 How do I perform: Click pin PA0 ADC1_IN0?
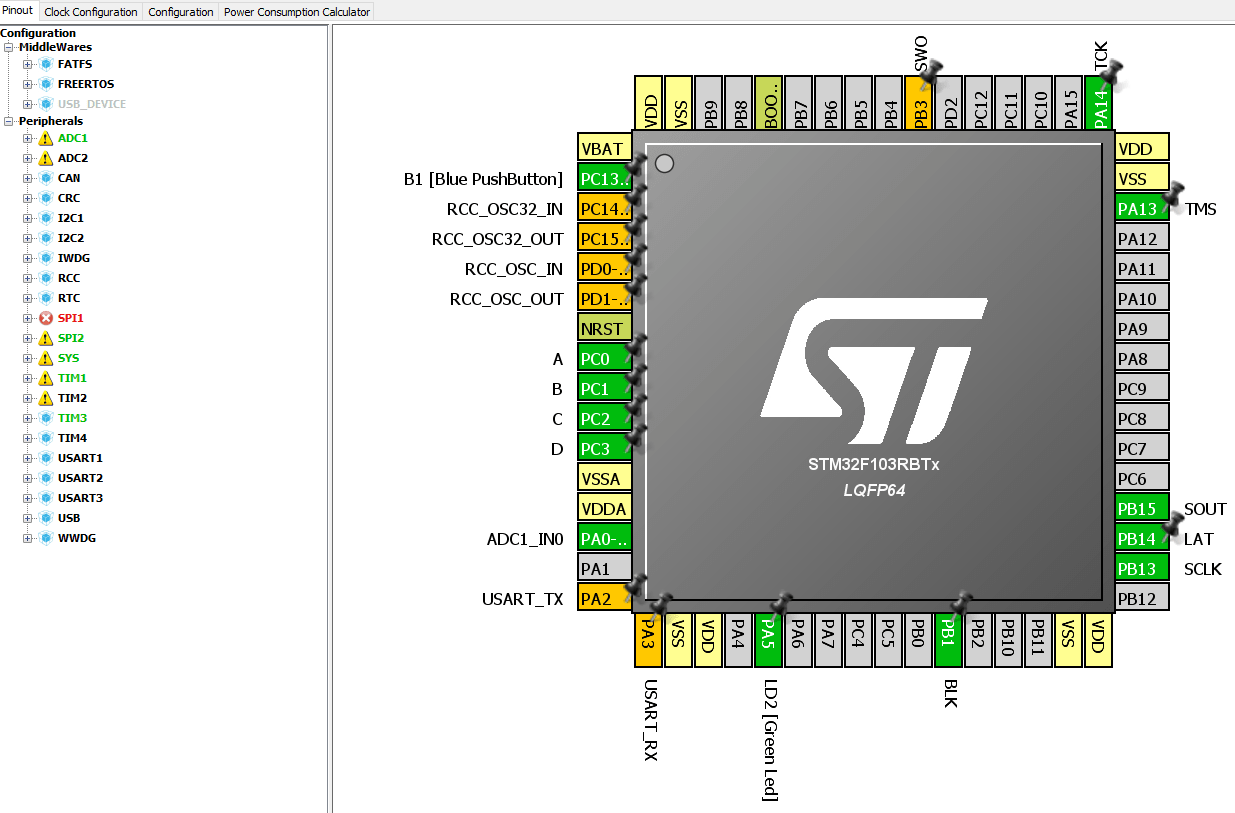tap(605, 539)
